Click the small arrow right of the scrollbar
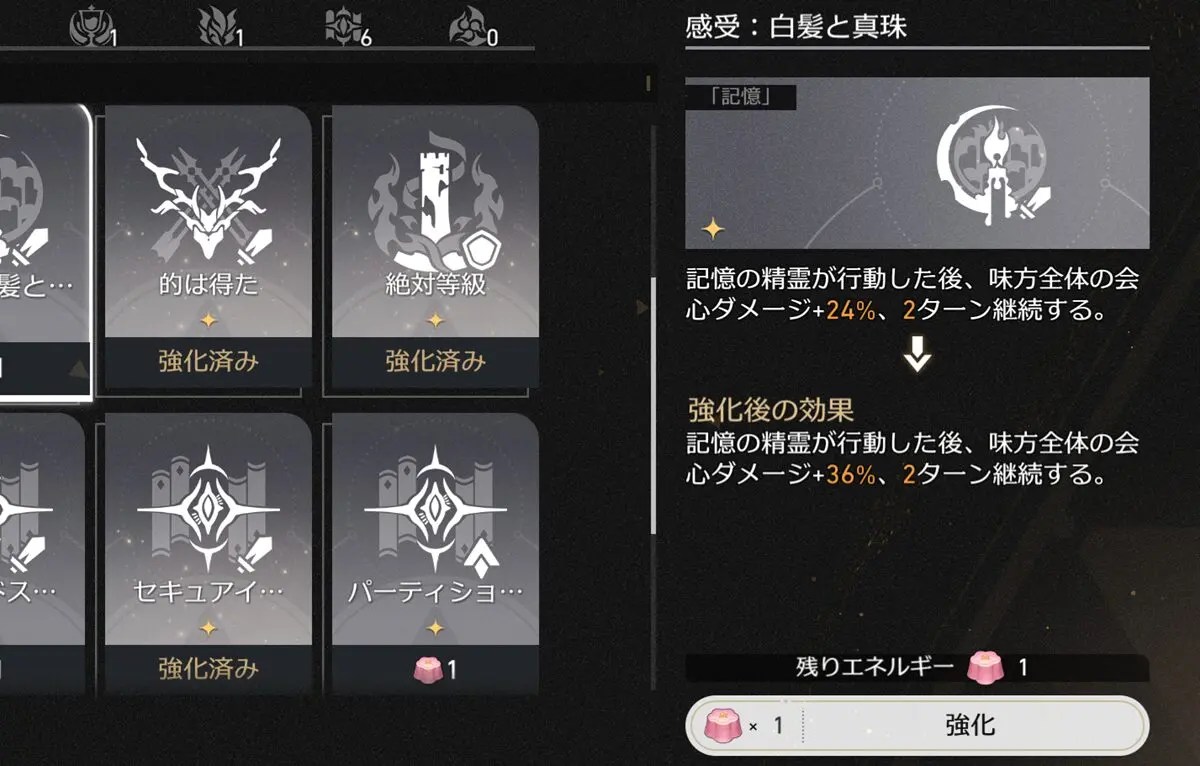 click(641, 307)
